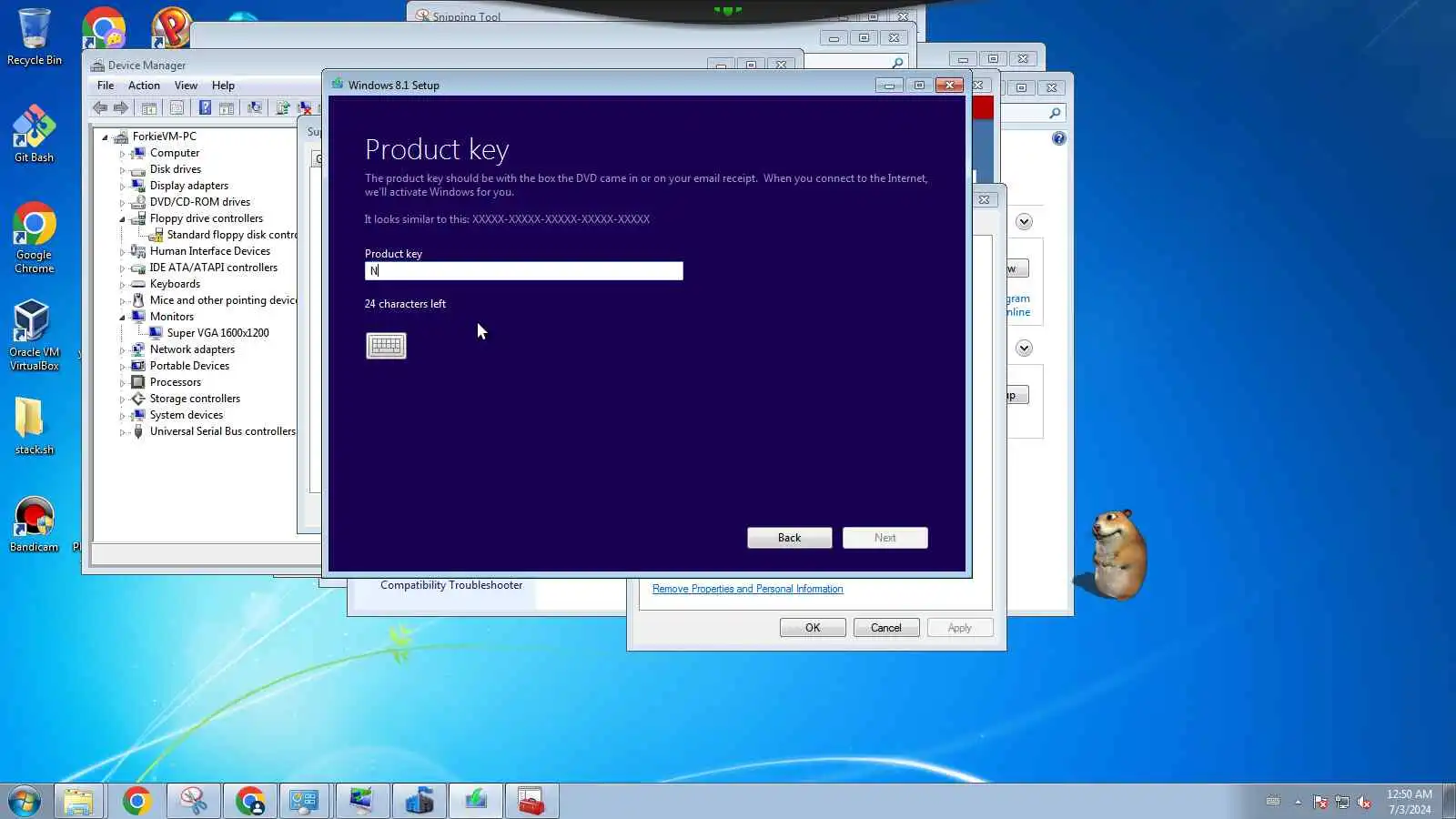Click the Back button in Setup
Screen dimensions: 1456x819
click(x=790, y=538)
